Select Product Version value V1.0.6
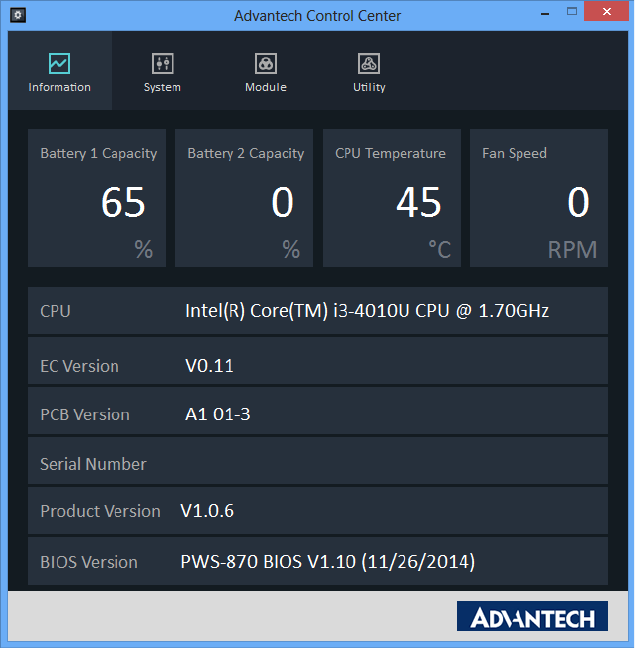This screenshot has height=648, width=635. click(x=207, y=511)
